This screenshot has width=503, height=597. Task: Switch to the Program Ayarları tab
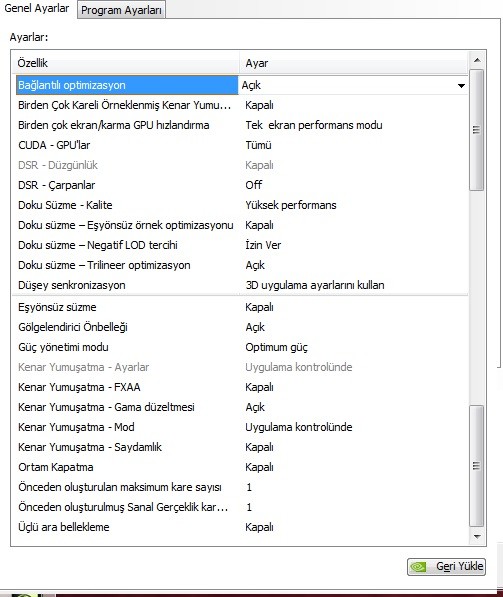121,10
